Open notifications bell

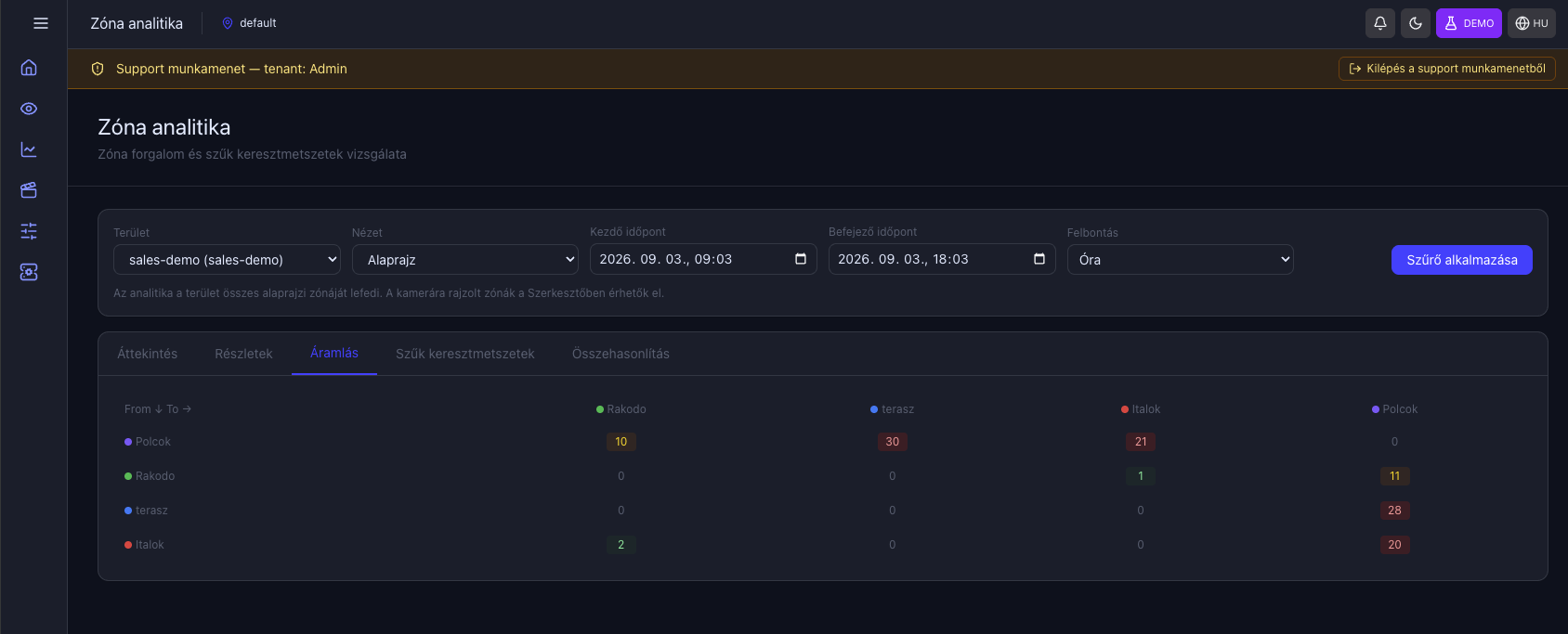pyautogui.click(x=1380, y=23)
